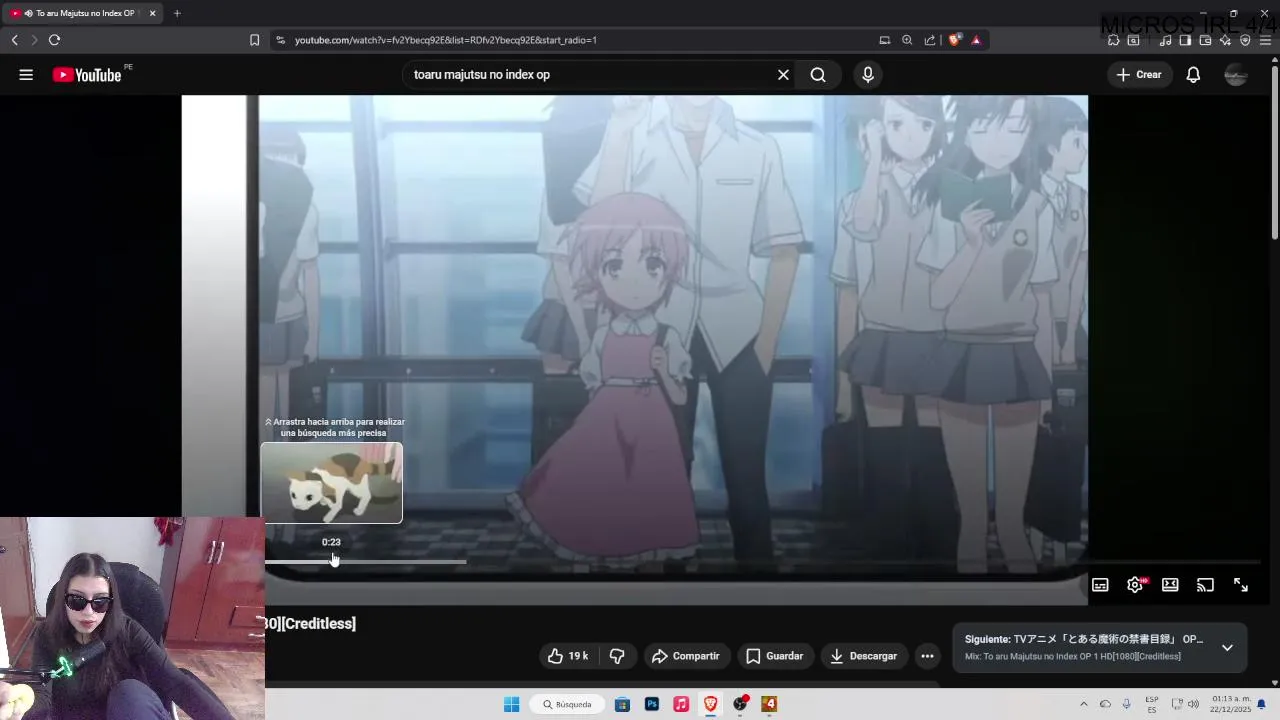The height and width of the screenshot is (720, 1280).
Task: Open the zoom magnifier in the address bar
Action: pyautogui.click(x=907, y=40)
